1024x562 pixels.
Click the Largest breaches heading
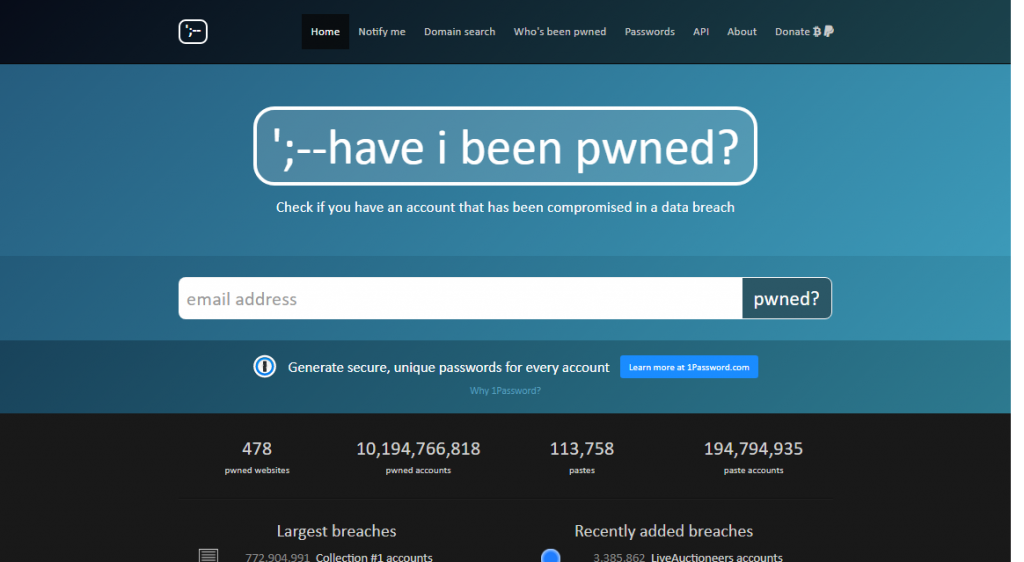(336, 531)
